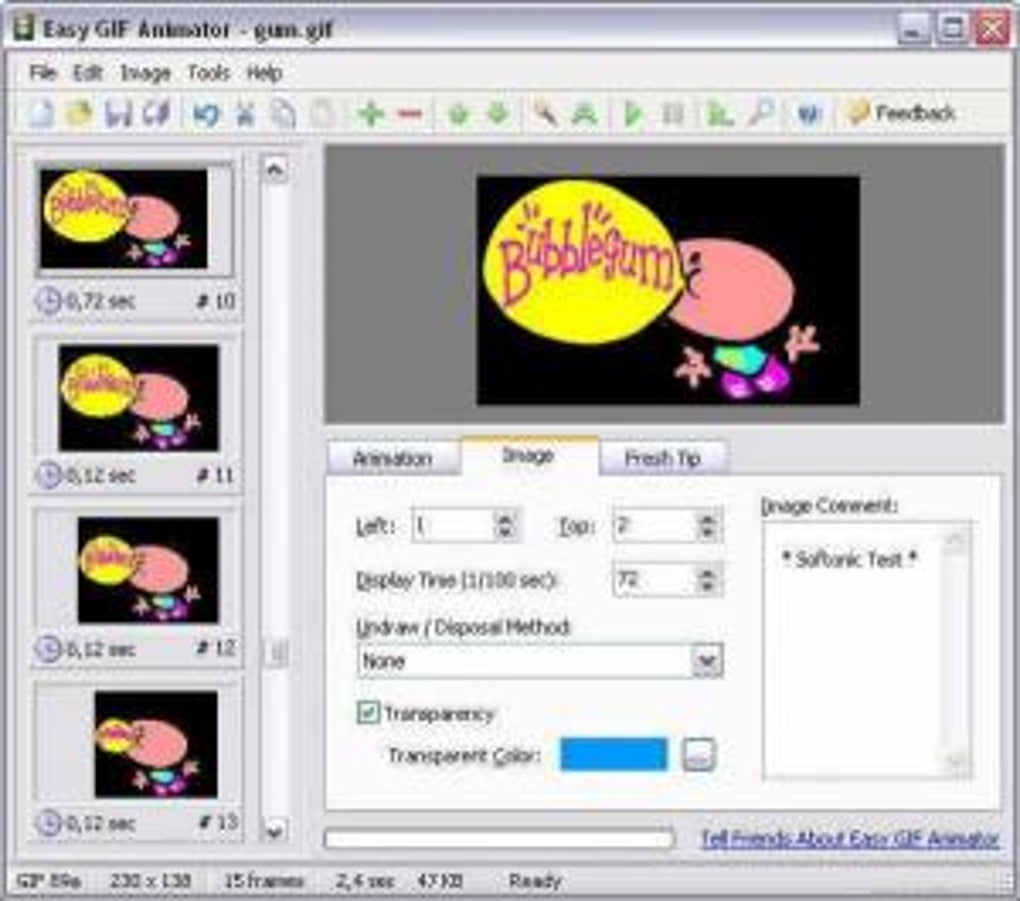The width and height of the screenshot is (1020, 901).
Task: Select the Image tab
Action: click(528, 455)
